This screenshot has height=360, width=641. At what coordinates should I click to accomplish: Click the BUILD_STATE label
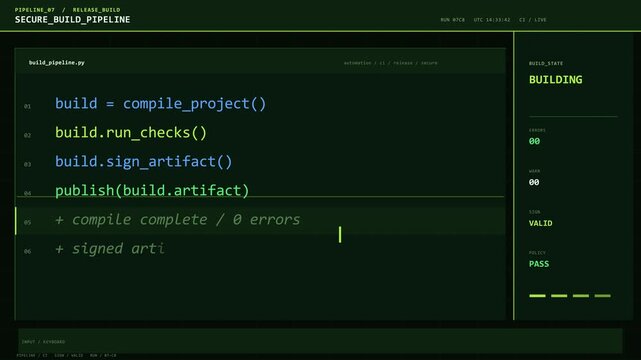click(546, 63)
